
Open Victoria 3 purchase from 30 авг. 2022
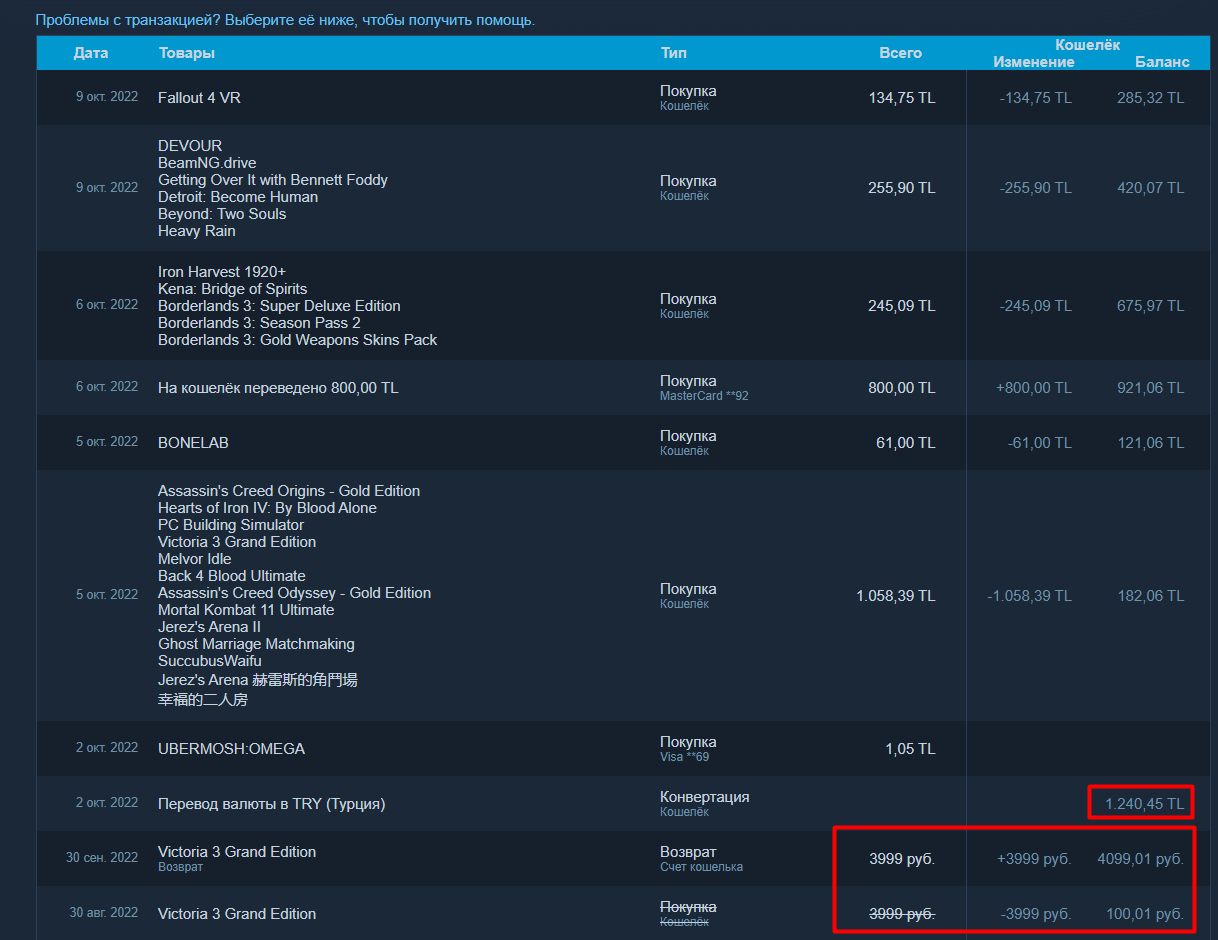coord(621,913)
